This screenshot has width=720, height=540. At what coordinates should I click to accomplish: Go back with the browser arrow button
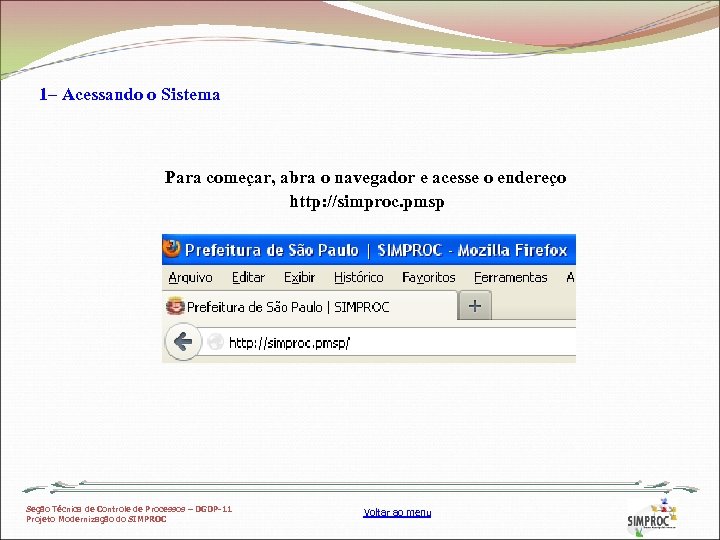[x=183, y=342]
